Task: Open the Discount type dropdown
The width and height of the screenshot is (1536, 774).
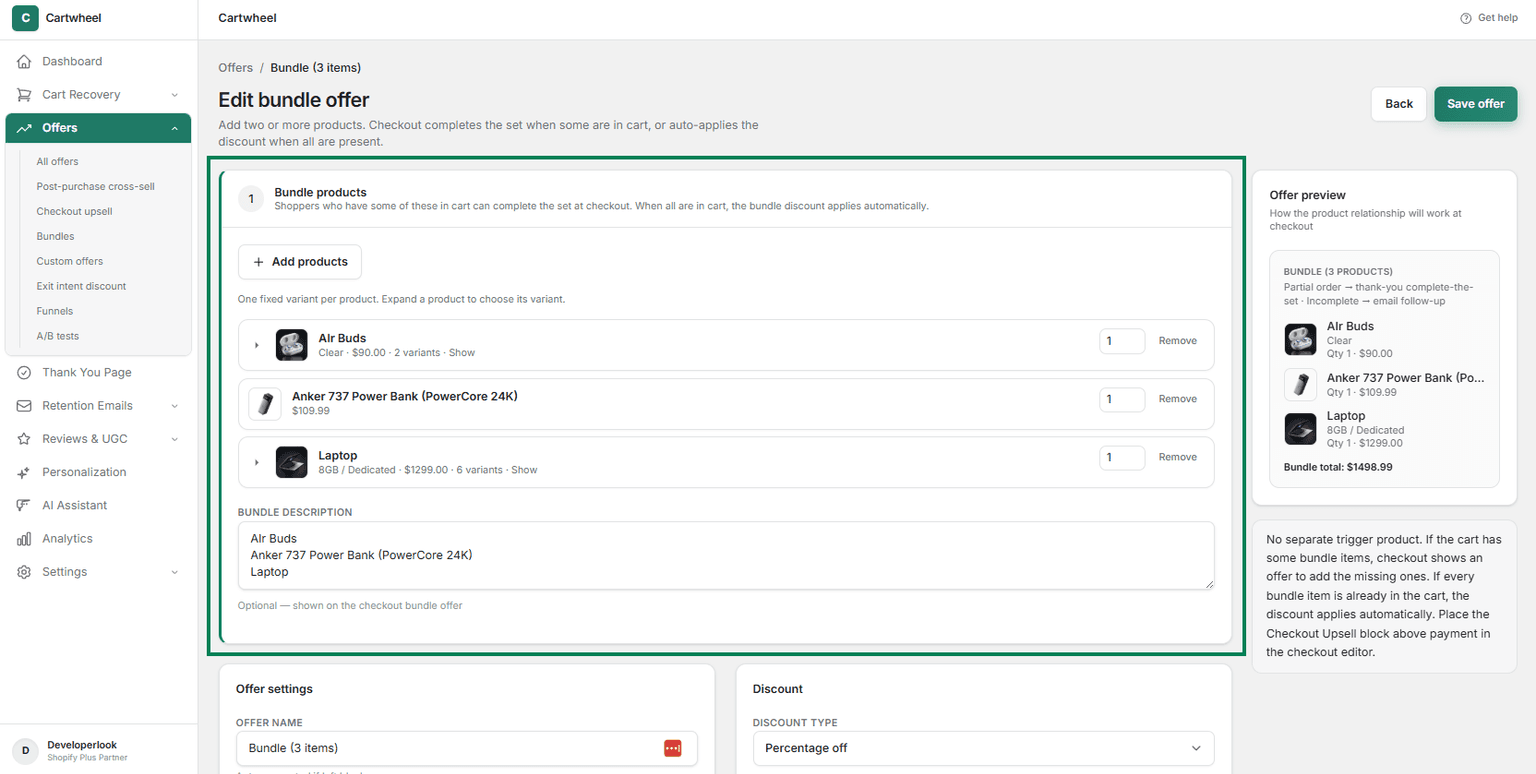Action: coord(983,748)
